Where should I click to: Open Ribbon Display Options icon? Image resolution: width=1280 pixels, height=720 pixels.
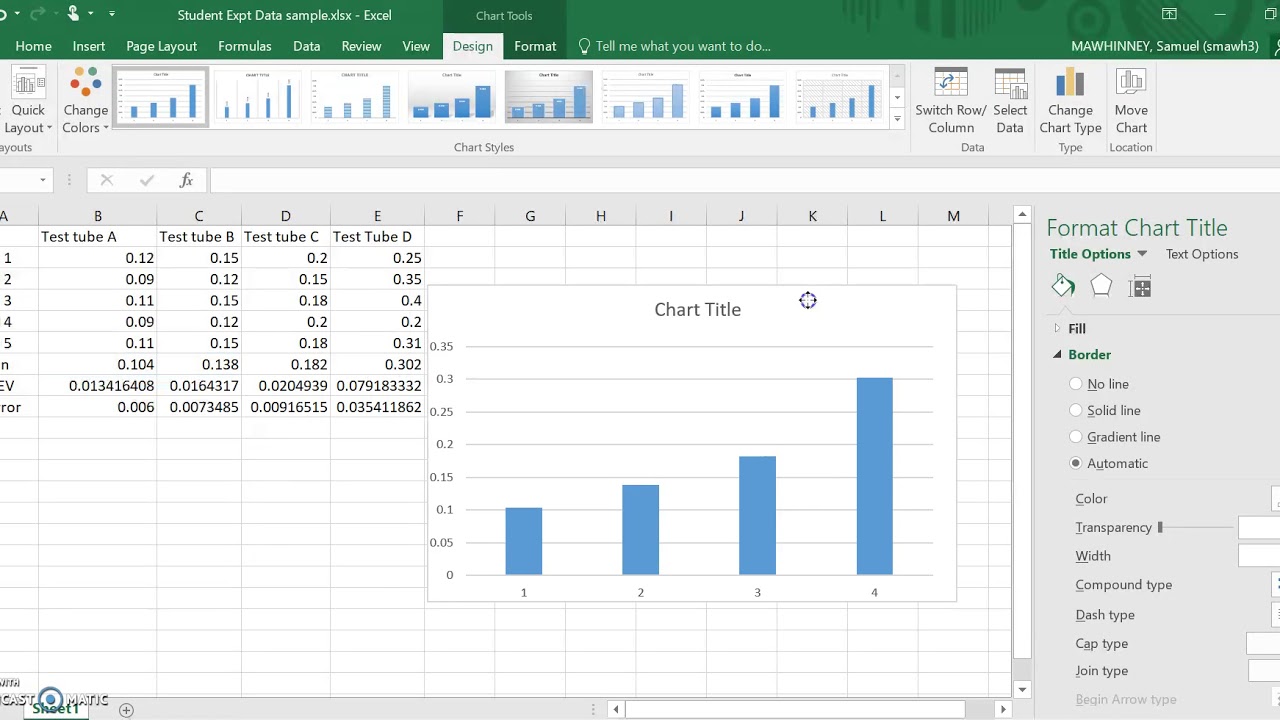click(x=1169, y=14)
